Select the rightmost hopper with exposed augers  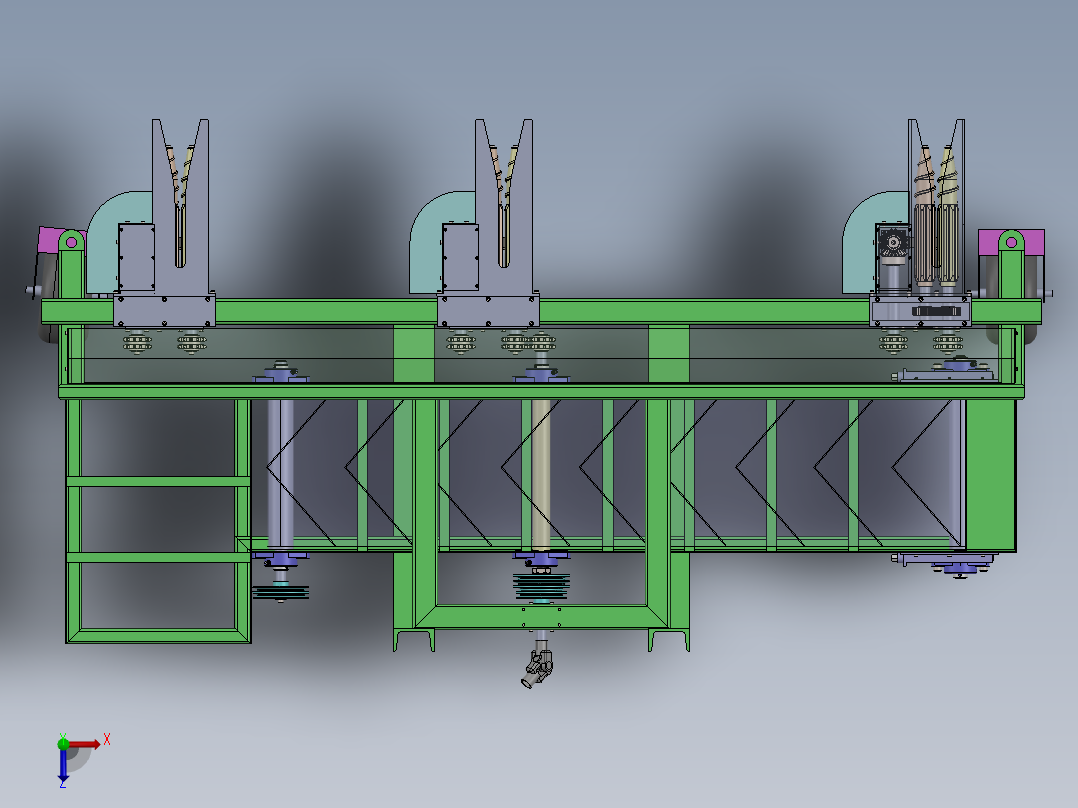coord(936,206)
